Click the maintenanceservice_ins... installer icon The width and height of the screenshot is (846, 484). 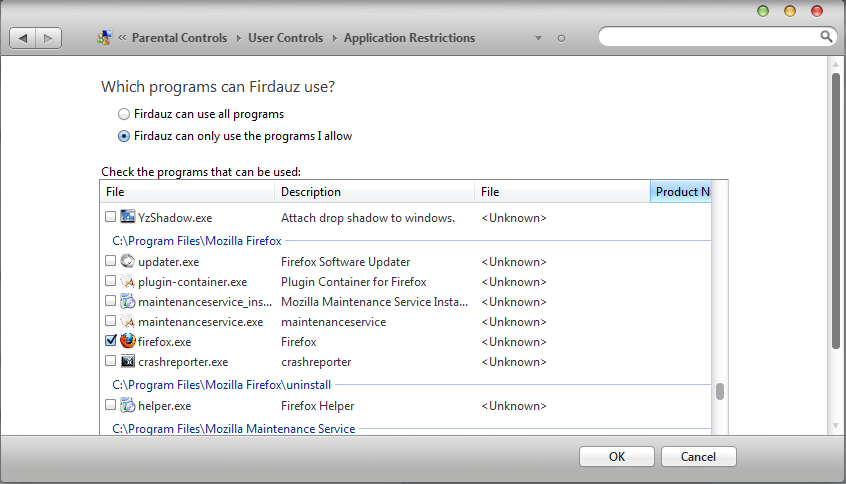tap(127, 301)
